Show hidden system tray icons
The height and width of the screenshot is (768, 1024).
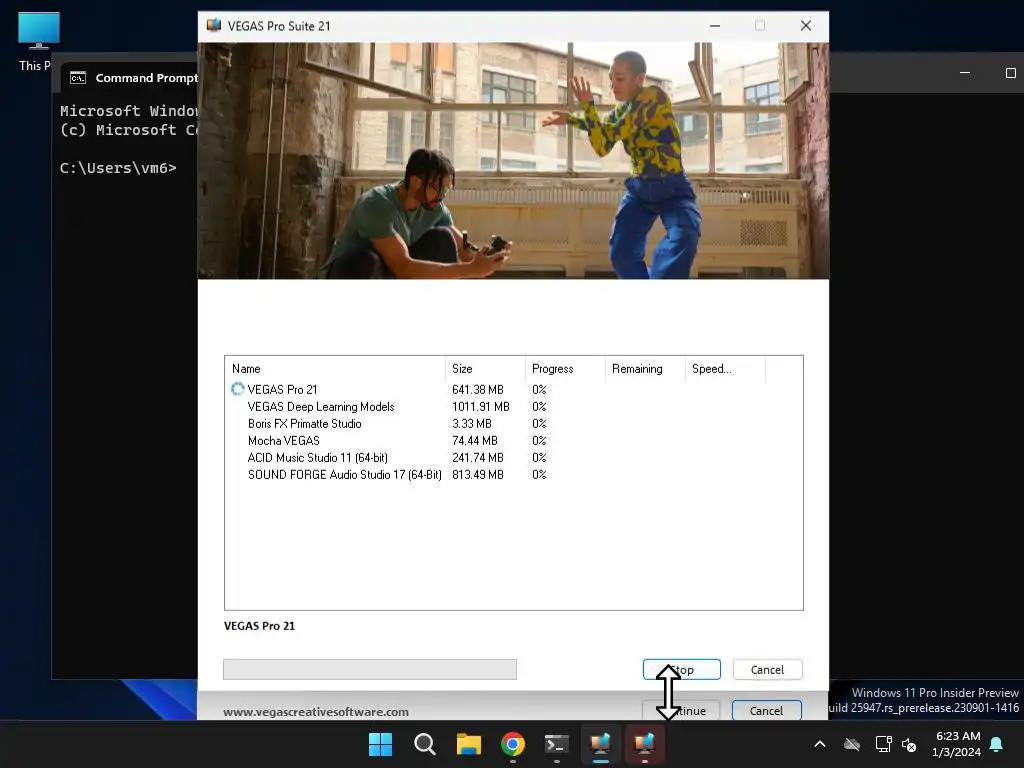pyautogui.click(x=820, y=744)
